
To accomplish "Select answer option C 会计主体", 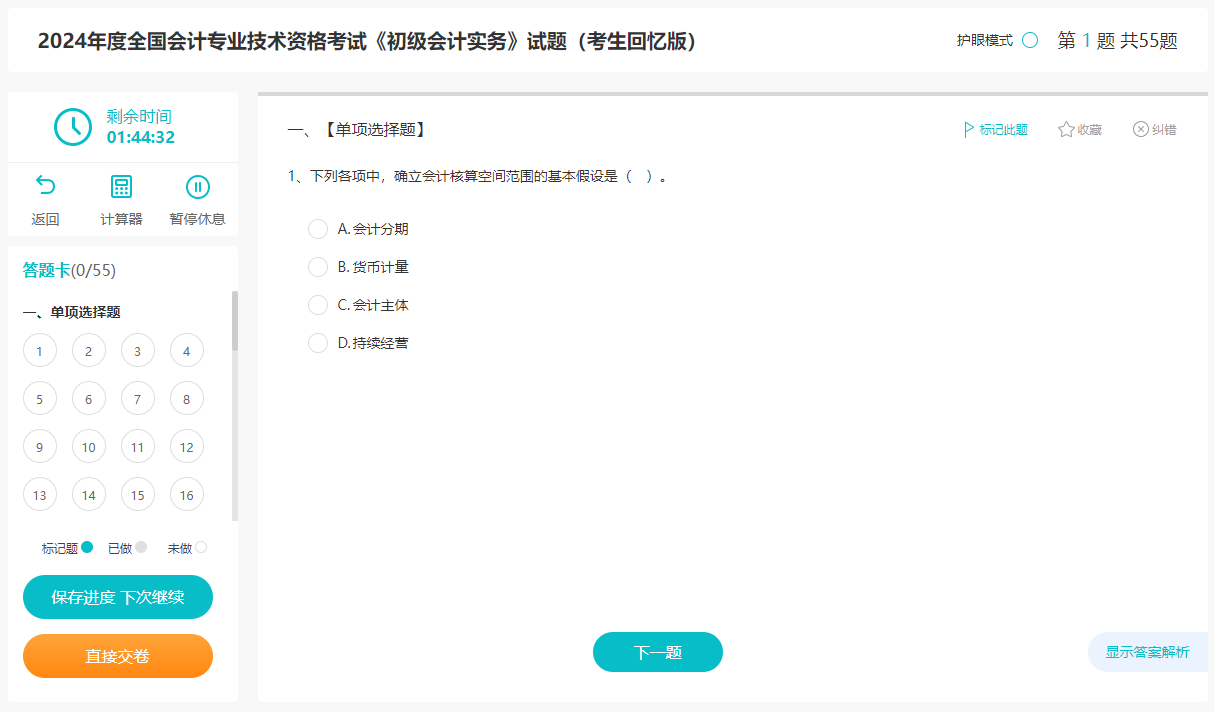I will pos(317,305).
